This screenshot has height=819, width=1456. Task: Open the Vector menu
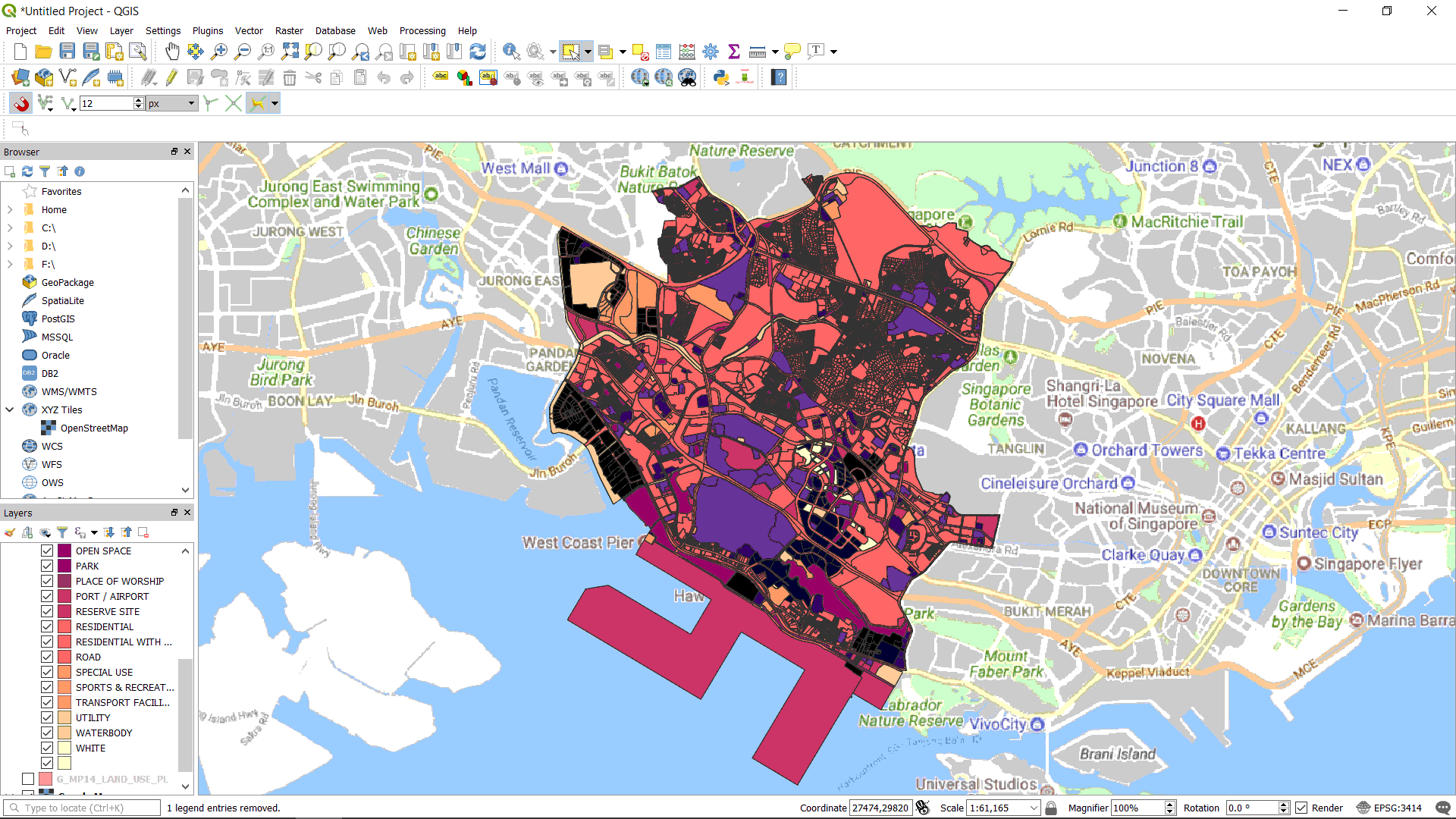click(248, 31)
